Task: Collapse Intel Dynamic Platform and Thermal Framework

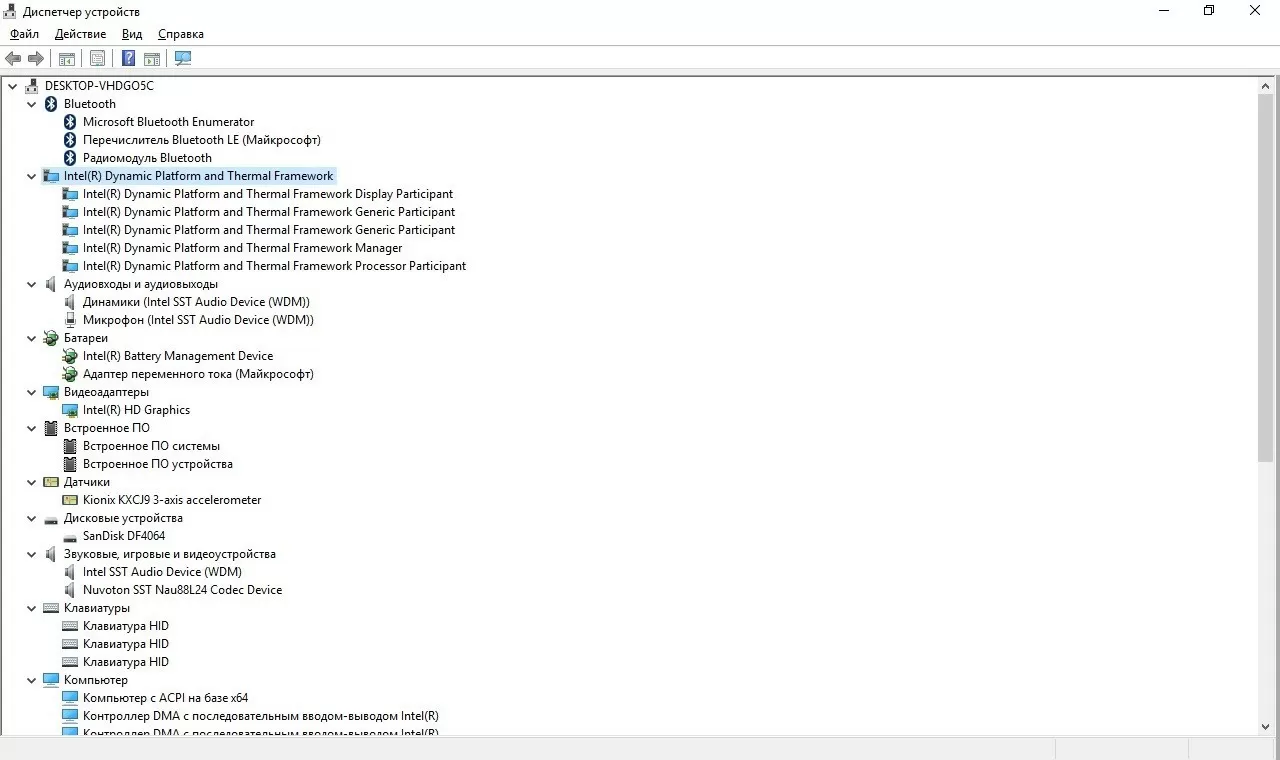Action: coord(32,176)
